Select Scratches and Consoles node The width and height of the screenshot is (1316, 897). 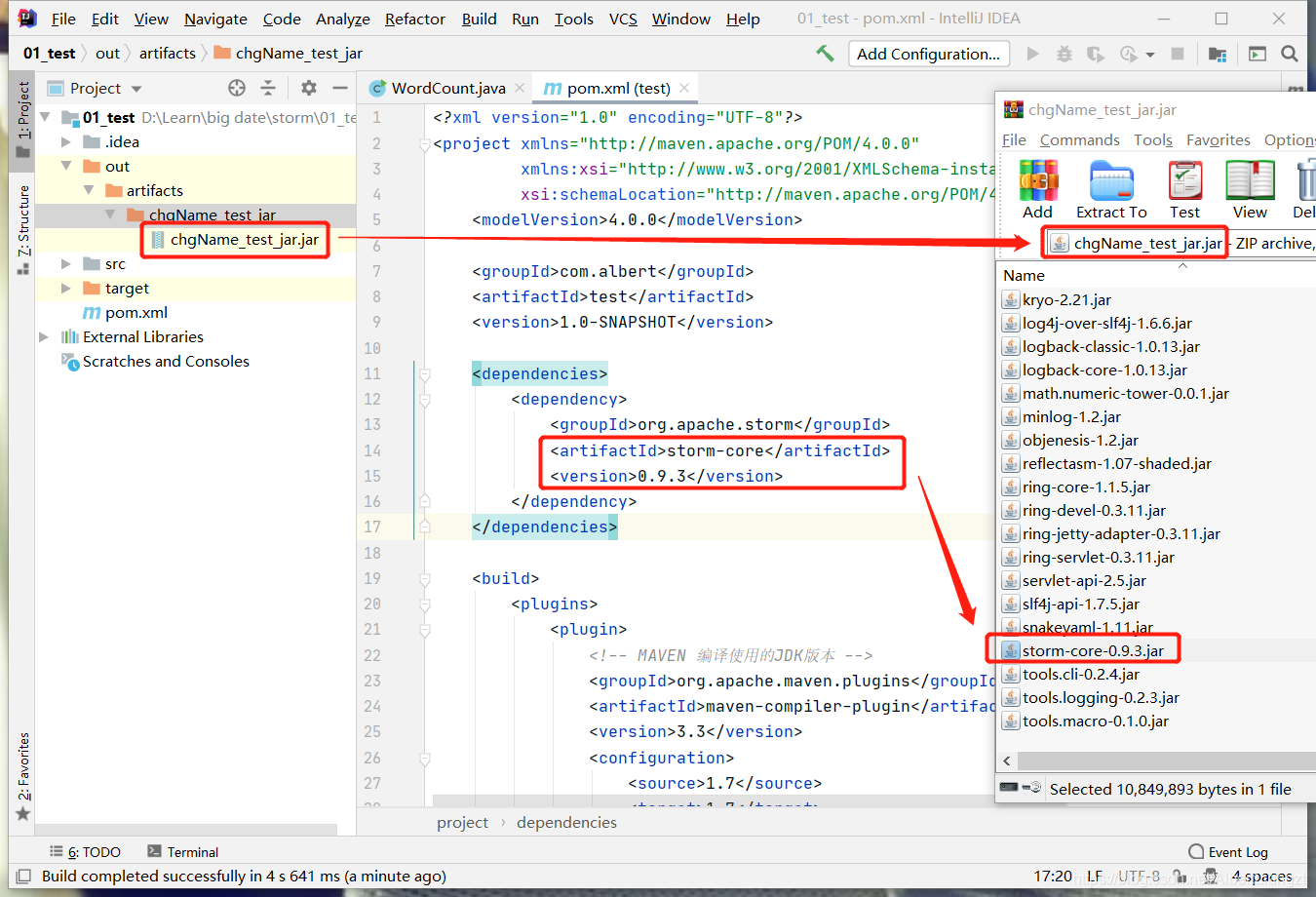[155, 361]
